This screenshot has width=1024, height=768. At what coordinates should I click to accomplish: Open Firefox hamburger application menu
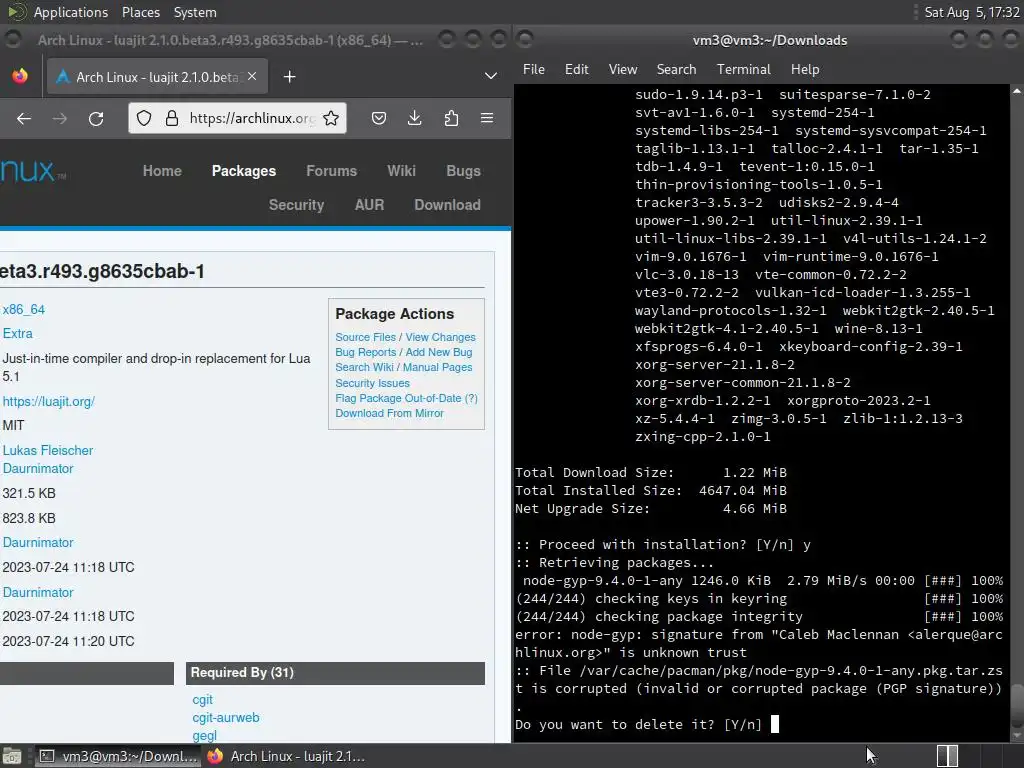point(487,118)
